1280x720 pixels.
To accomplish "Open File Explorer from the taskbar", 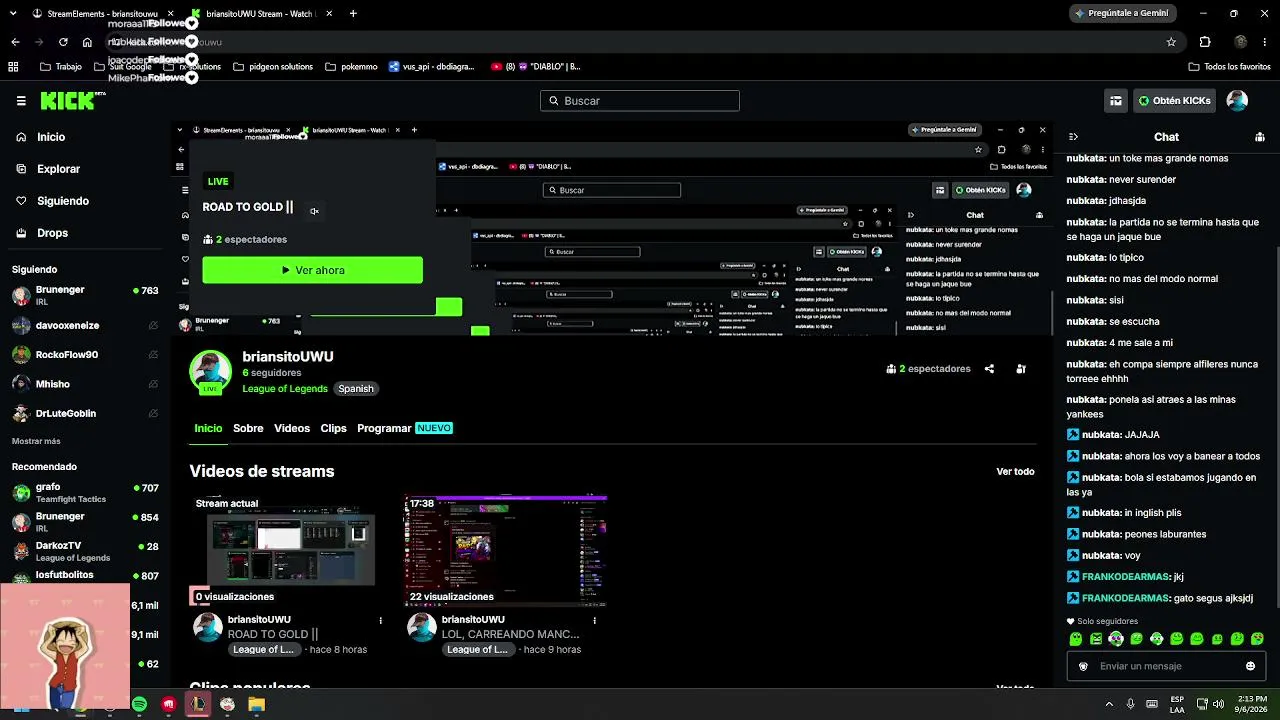I will click(257, 705).
